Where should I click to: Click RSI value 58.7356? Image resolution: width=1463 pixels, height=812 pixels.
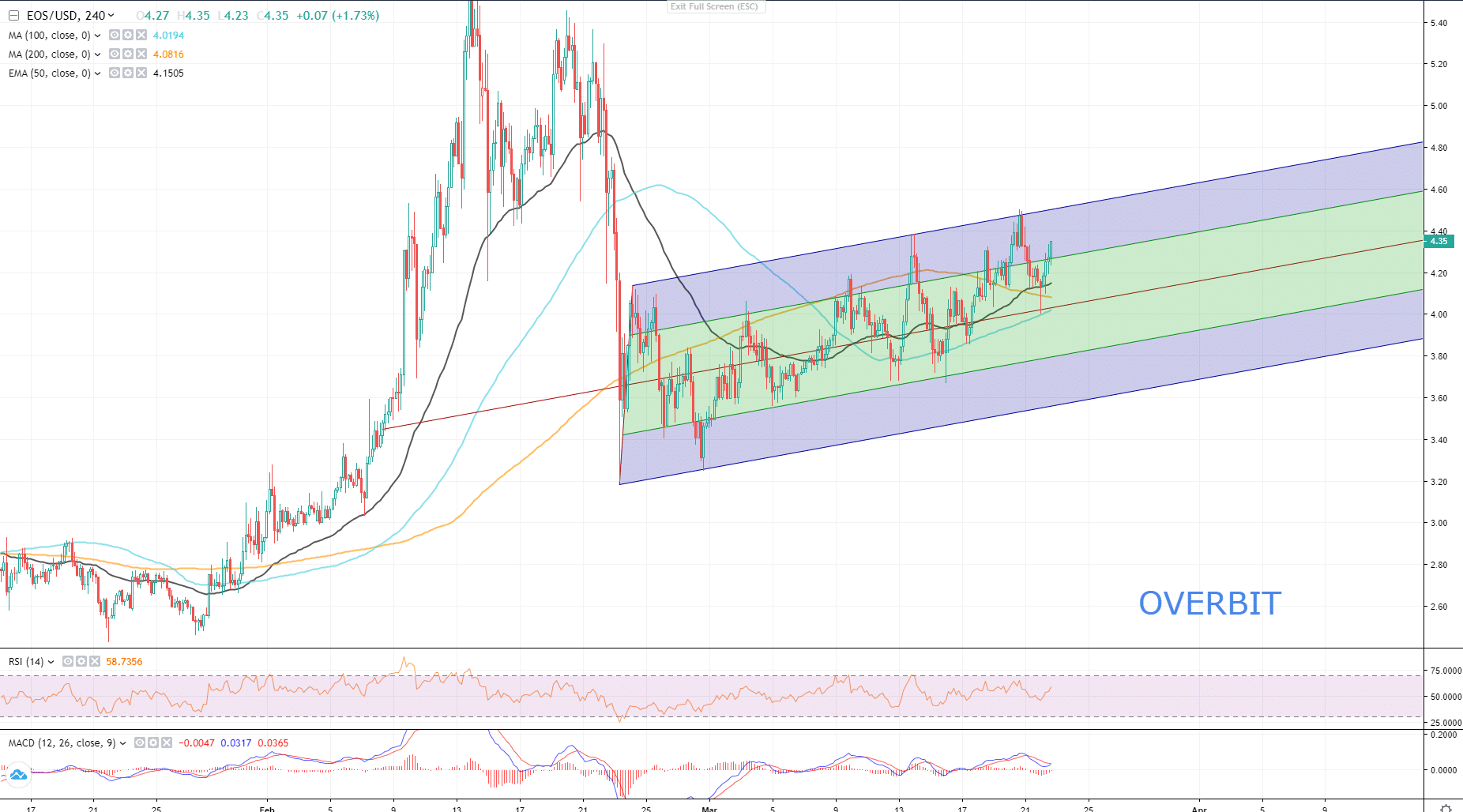click(124, 662)
